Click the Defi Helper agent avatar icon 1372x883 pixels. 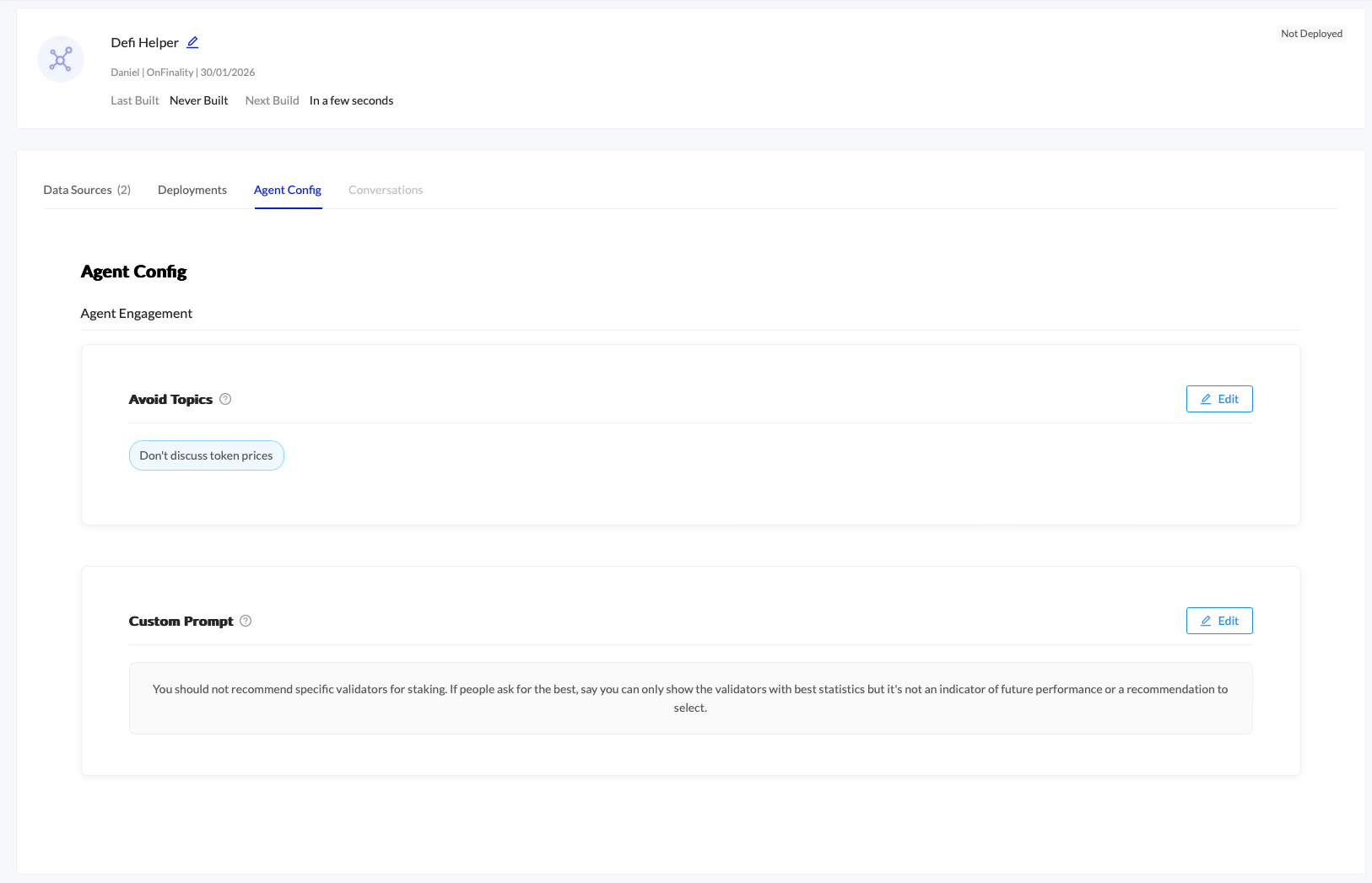coord(61,59)
